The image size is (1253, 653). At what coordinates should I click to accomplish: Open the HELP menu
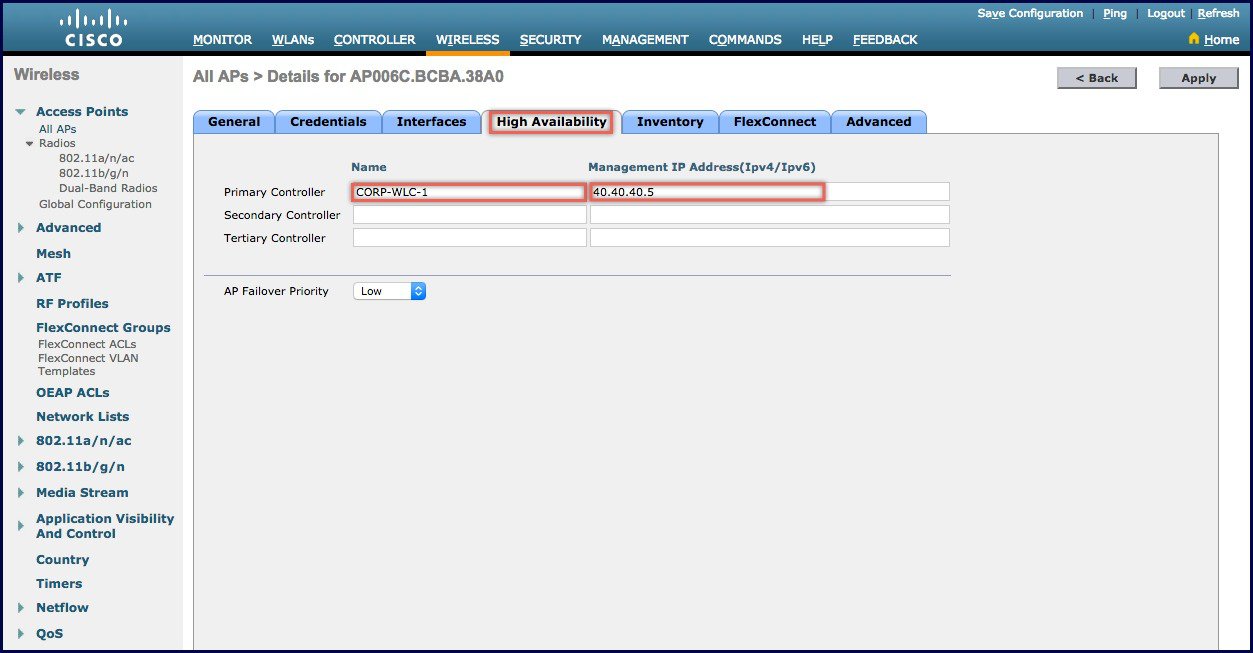817,40
